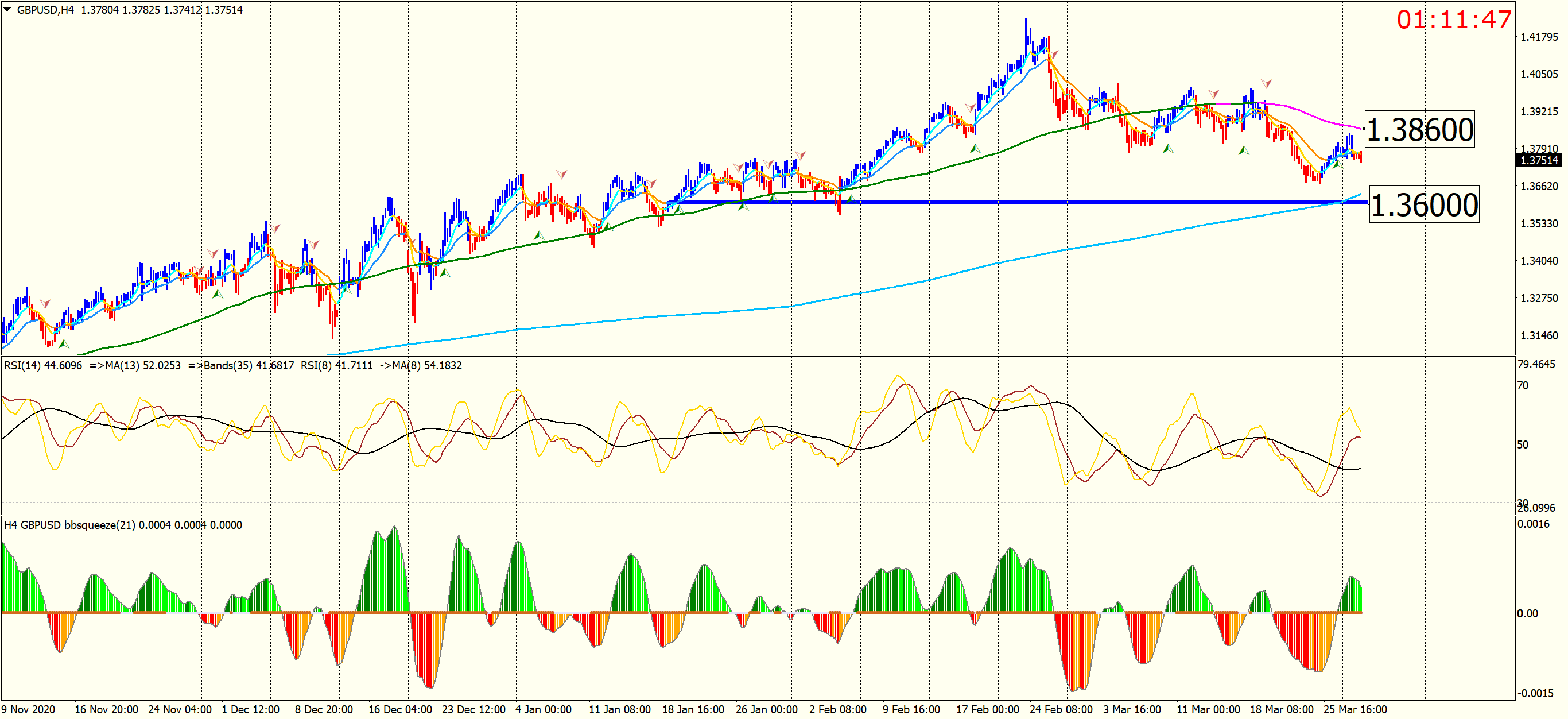Click the 1.41795 price axis label
The width and height of the screenshot is (1568, 719).
(x=1539, y=37)
